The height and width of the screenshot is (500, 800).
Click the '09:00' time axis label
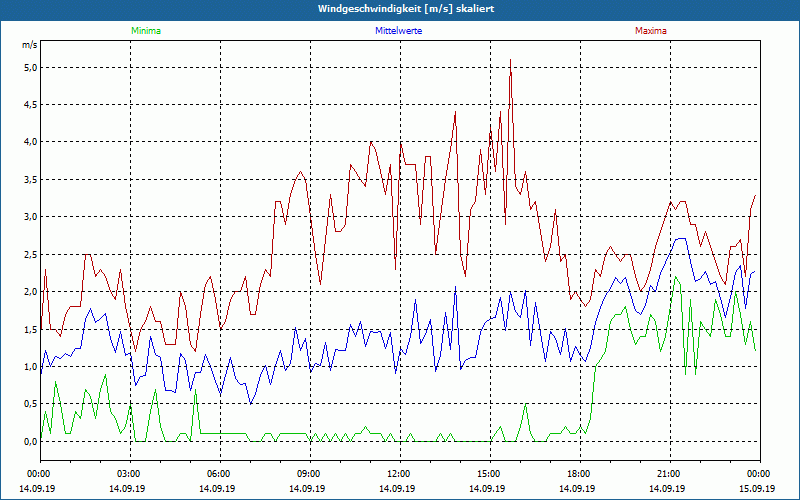(x=310, y=474)
